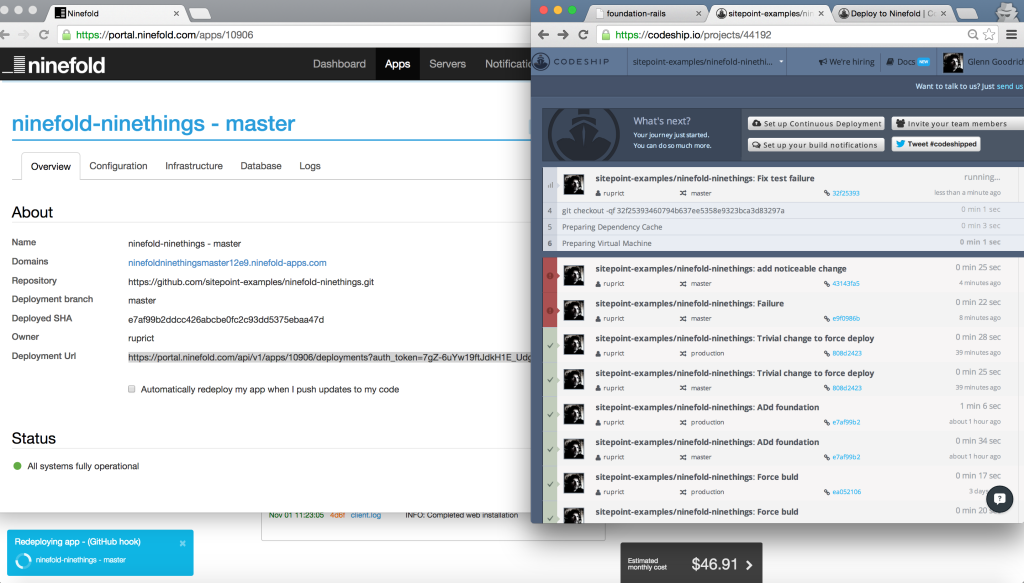Select the Deployment Url field
This screenshot has height=583, width=1024.
click(x=330, y=357)
